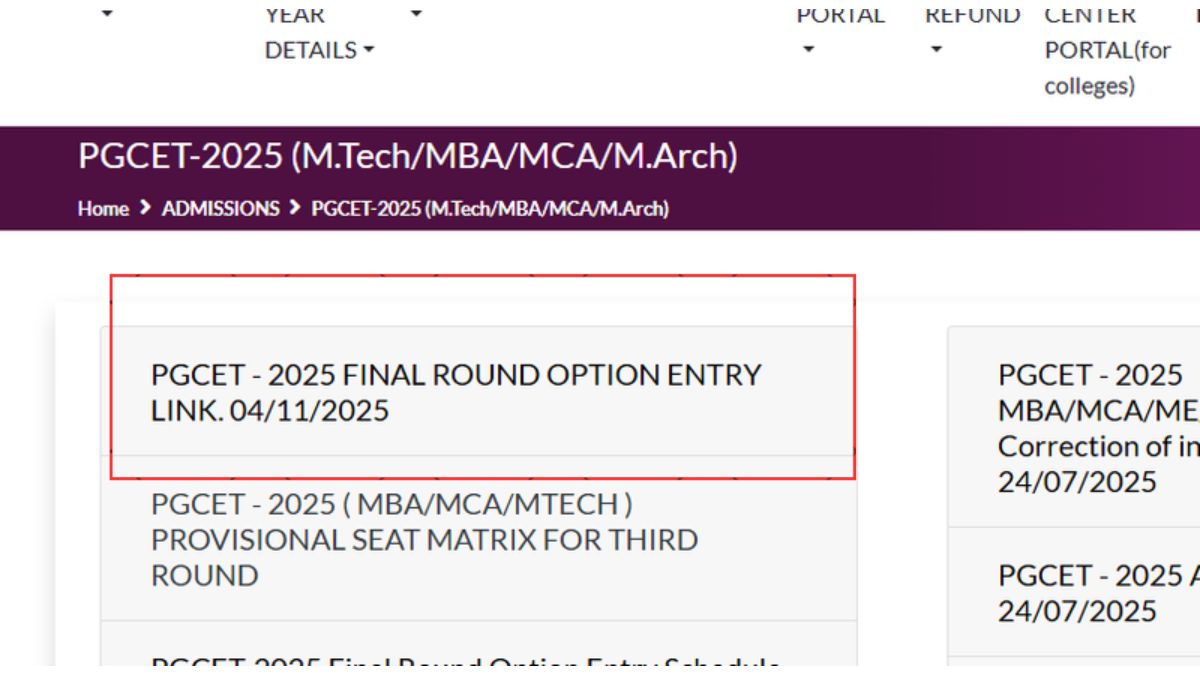Open the leftmost navigation dropdown caret

tap(108, 14)
